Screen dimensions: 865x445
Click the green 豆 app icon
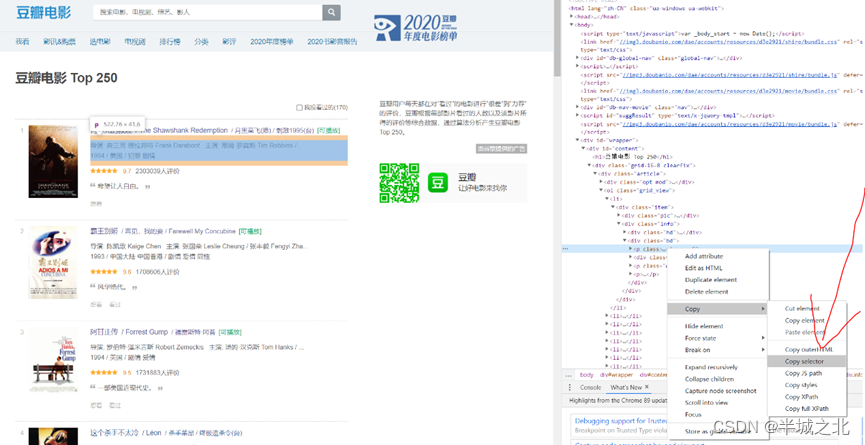pos(439,183)
